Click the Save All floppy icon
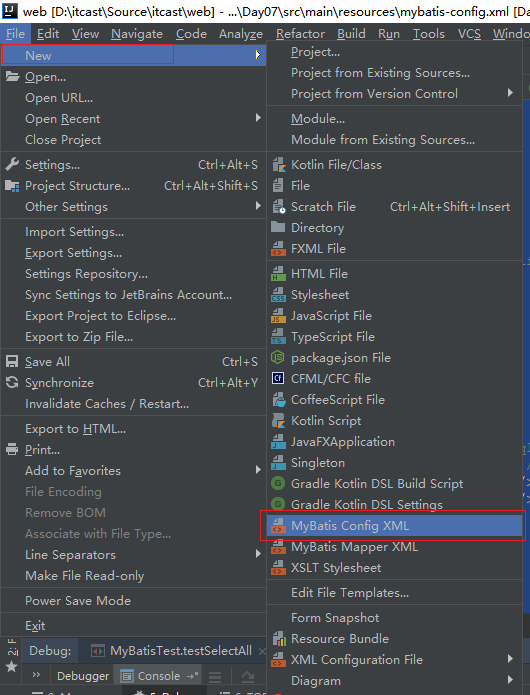 point(12,362)
